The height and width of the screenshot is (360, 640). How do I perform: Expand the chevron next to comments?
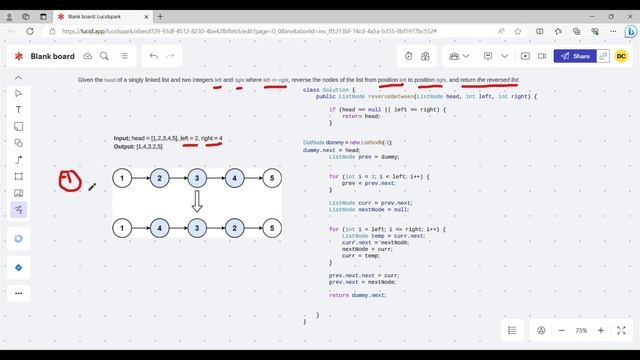[504, 56]
